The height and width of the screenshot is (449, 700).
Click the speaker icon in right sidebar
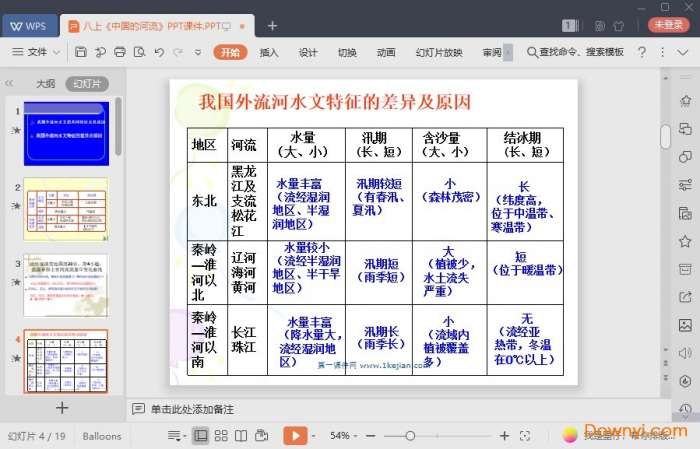pyautogui.click(x=685, y=353)
